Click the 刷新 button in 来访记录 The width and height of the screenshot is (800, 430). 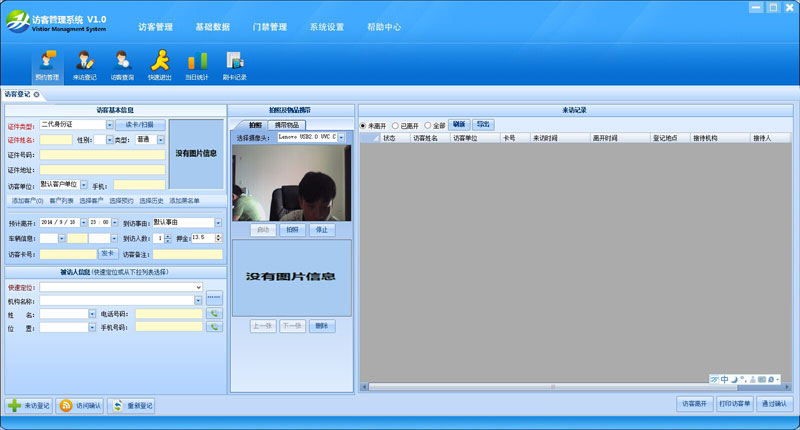pyautogui.click(x=459, y=124)
